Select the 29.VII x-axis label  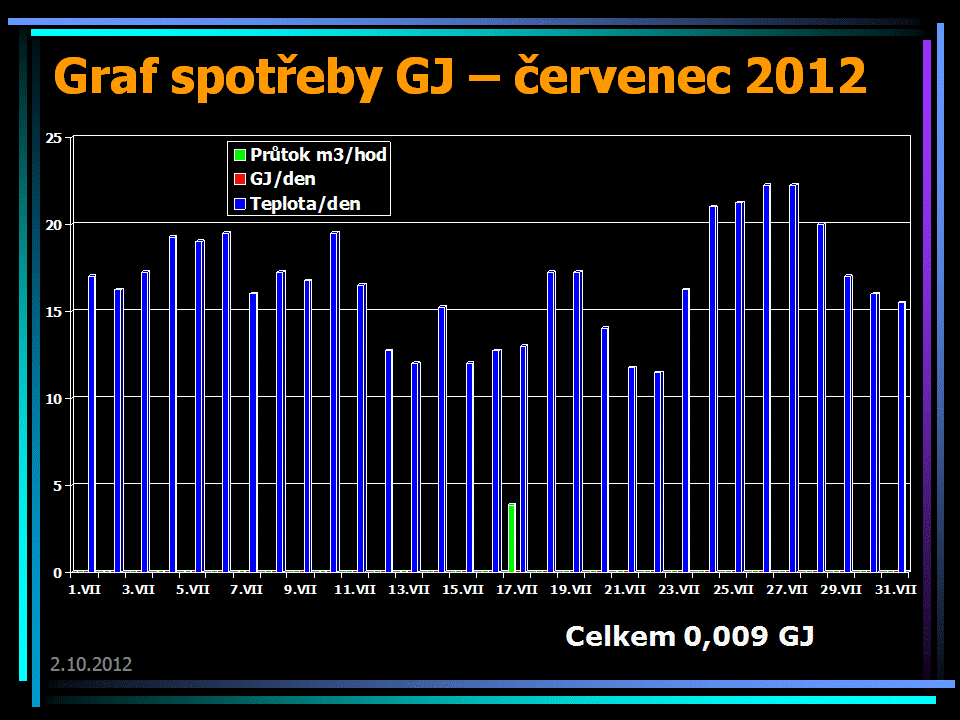(841, 590)
